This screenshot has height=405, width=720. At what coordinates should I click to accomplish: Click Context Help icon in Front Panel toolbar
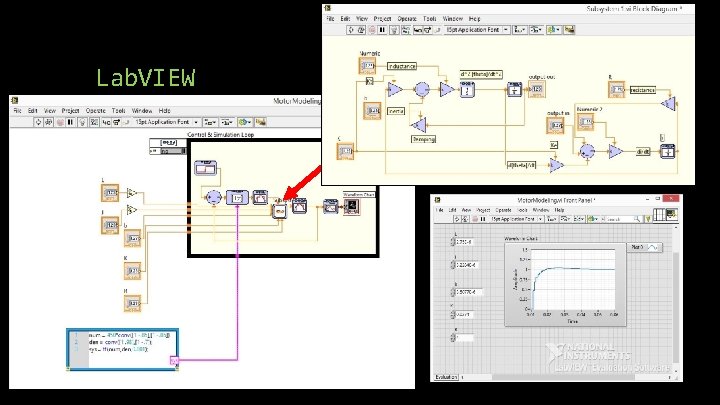(x=648, y=219)
